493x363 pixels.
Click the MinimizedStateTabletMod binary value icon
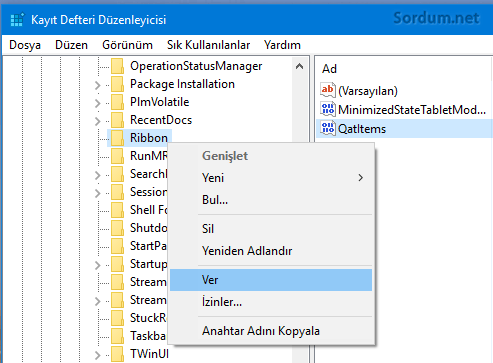tap(327, 109)
